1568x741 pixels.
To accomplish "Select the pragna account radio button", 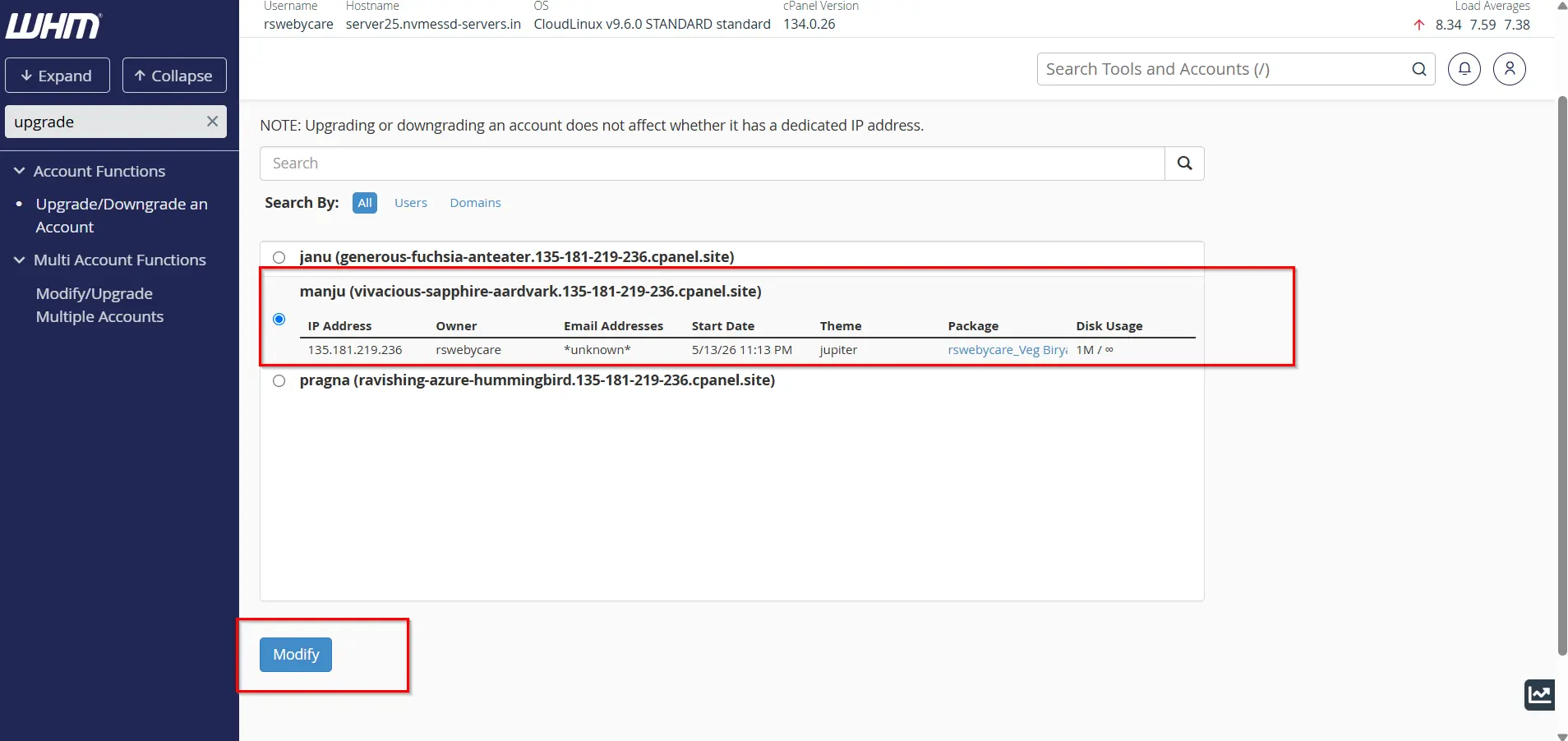I will coord(279,381).
